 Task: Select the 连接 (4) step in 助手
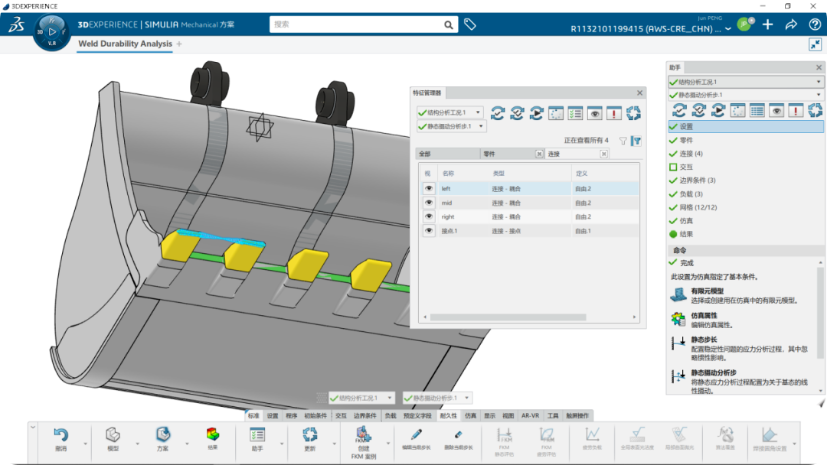tap(691, 153)
